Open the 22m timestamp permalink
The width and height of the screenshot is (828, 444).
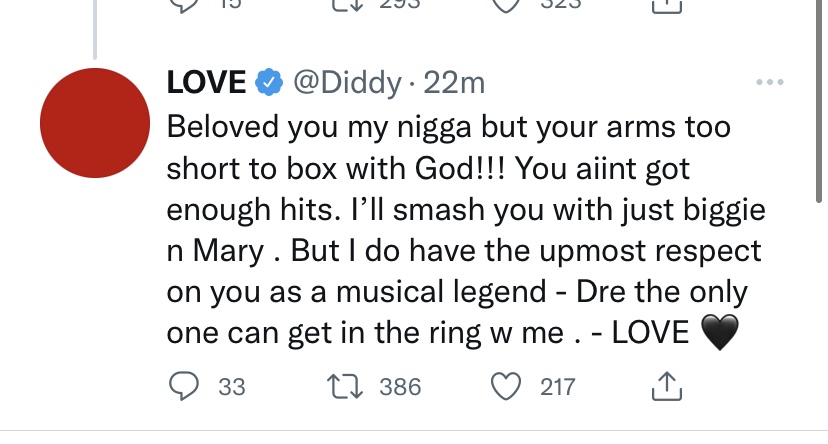tap(454, 83)
